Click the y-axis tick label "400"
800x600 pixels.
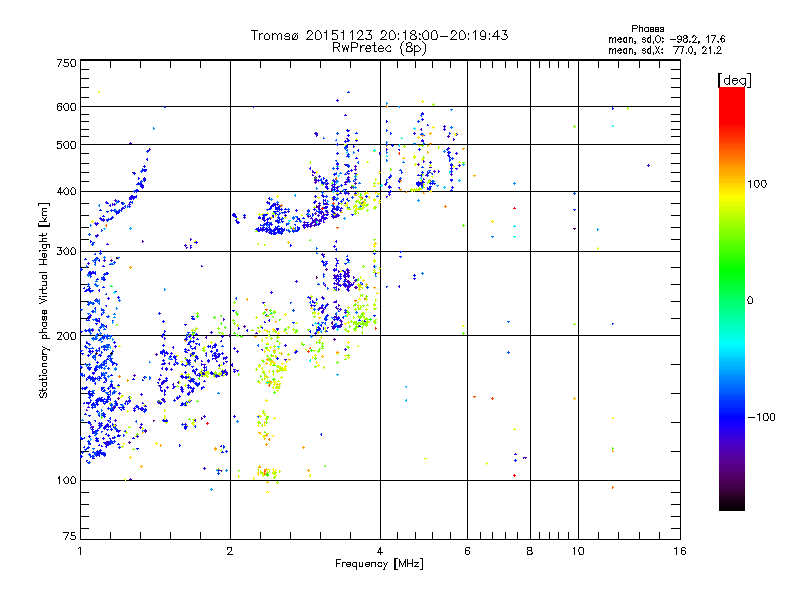[x=66, y=191]
